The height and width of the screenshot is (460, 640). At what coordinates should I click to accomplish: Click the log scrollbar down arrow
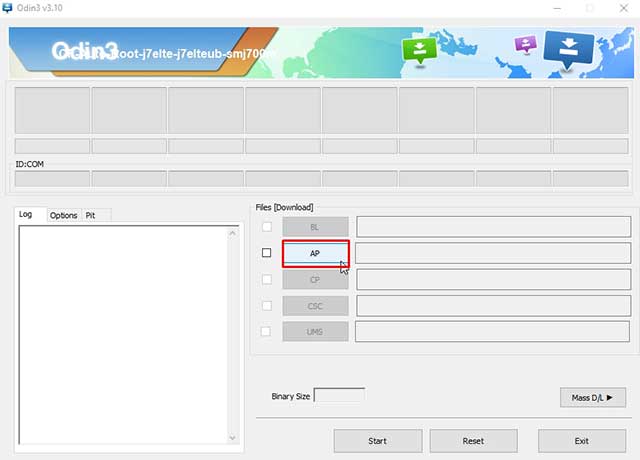[232, 438]
